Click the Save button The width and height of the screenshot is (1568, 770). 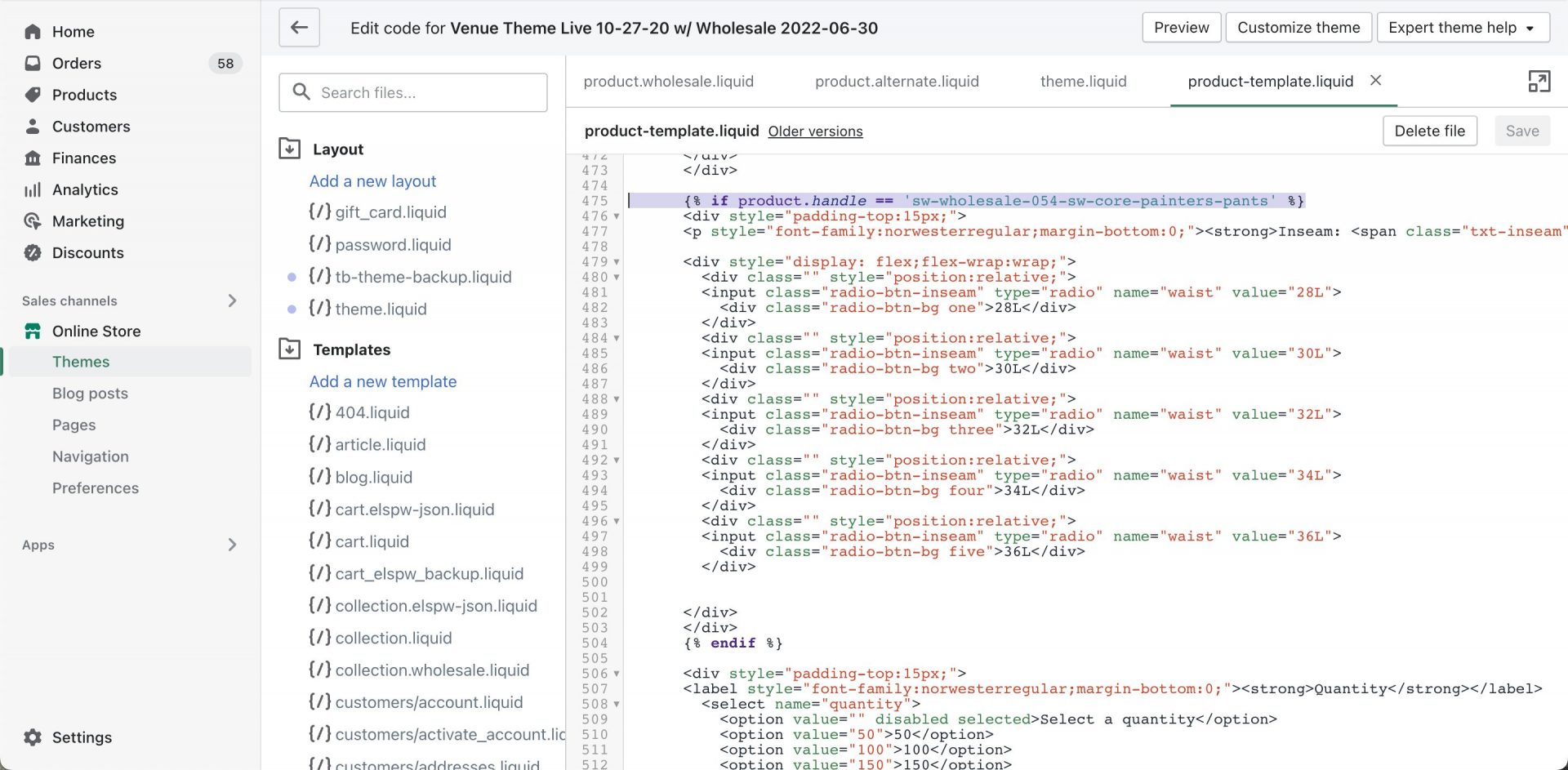coord(1522,131)
